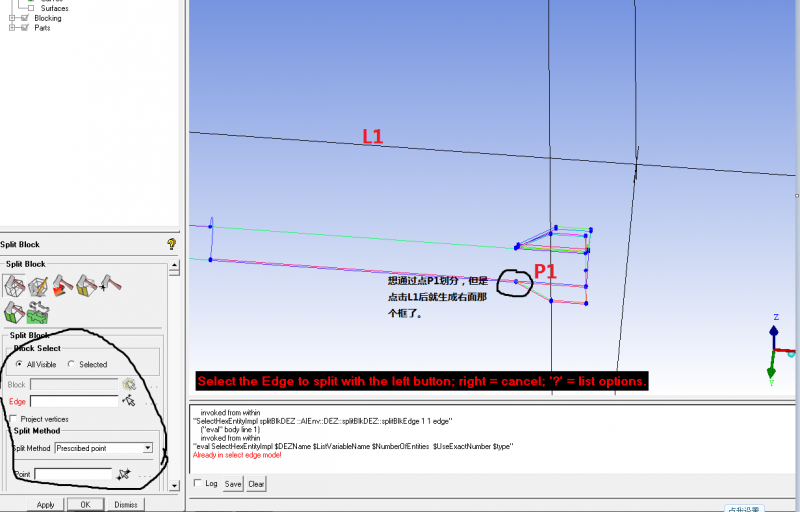The width and height of the screenshot is (800, 512).
Task: Select the Extend Split pencil block tool
Action: tap(38, 286)
